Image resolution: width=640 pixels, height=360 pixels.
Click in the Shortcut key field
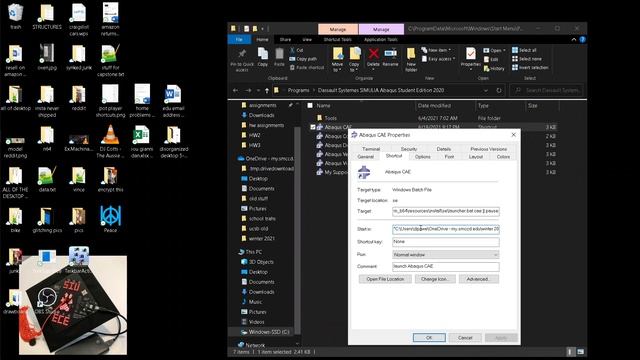pos(446,242)
